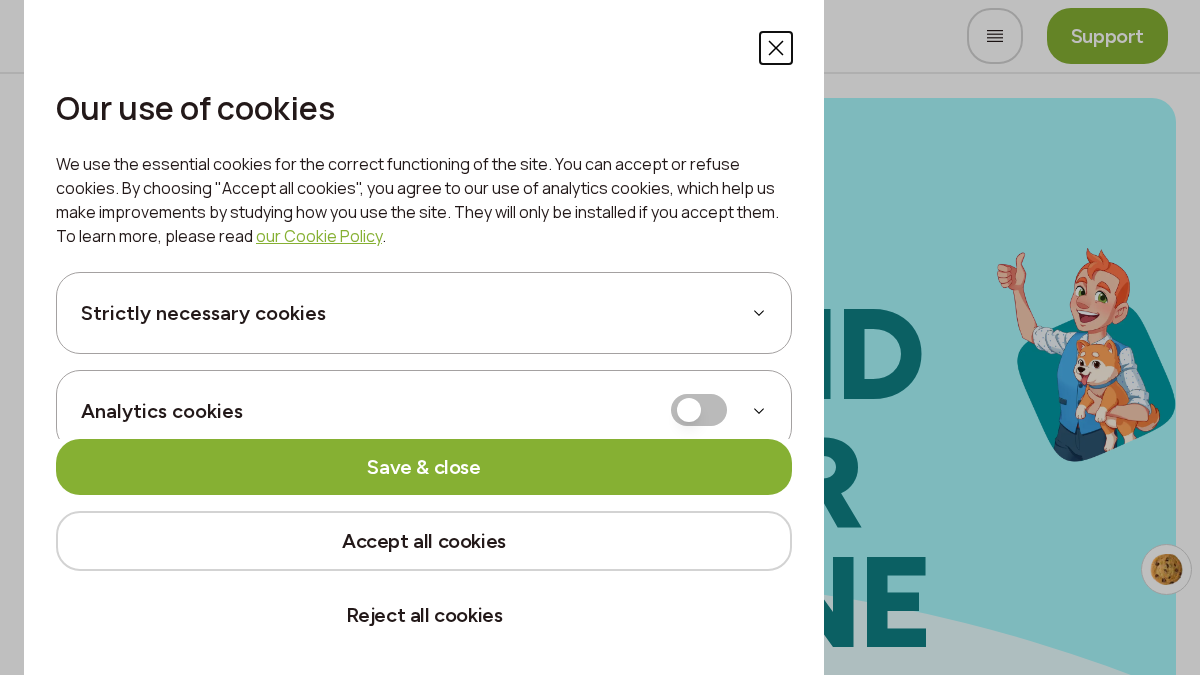Click the cookie explanation paragraph text
The height and width of the screenshot is (675, 1200).
coord(417,200)
